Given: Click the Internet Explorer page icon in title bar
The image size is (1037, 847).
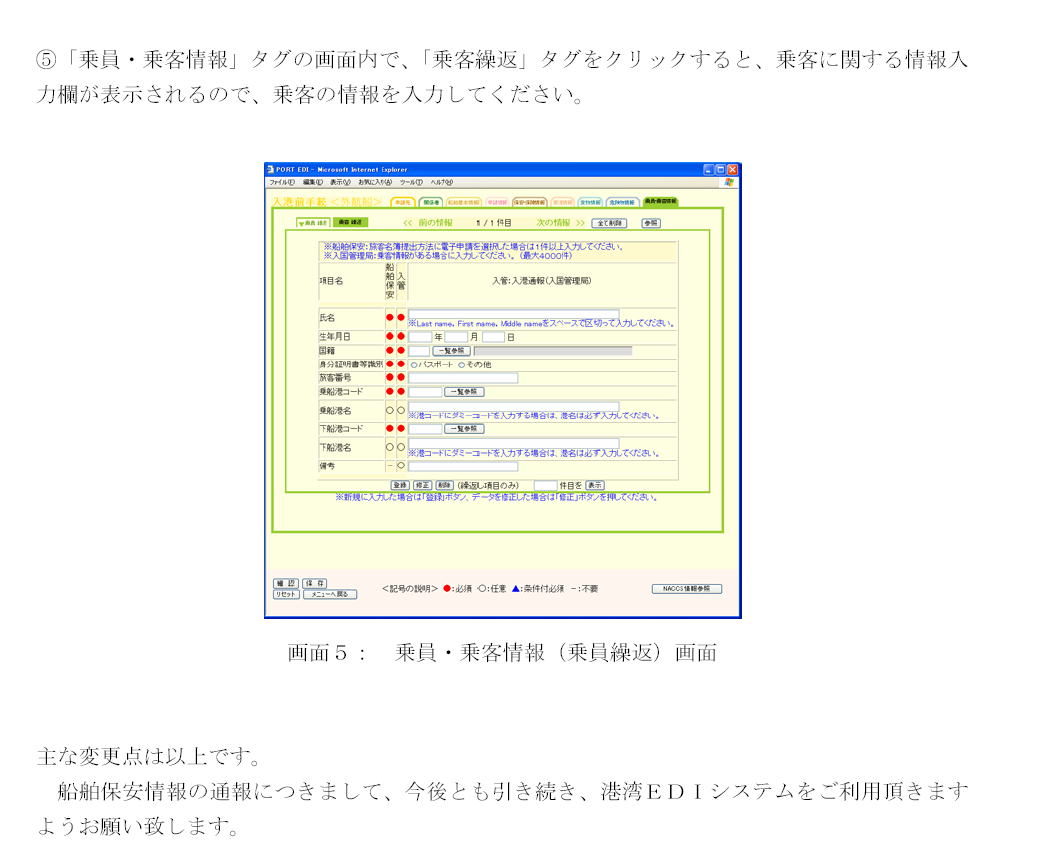Looking at the screenshot, I should pyautogui.click(x=270, y=169).
